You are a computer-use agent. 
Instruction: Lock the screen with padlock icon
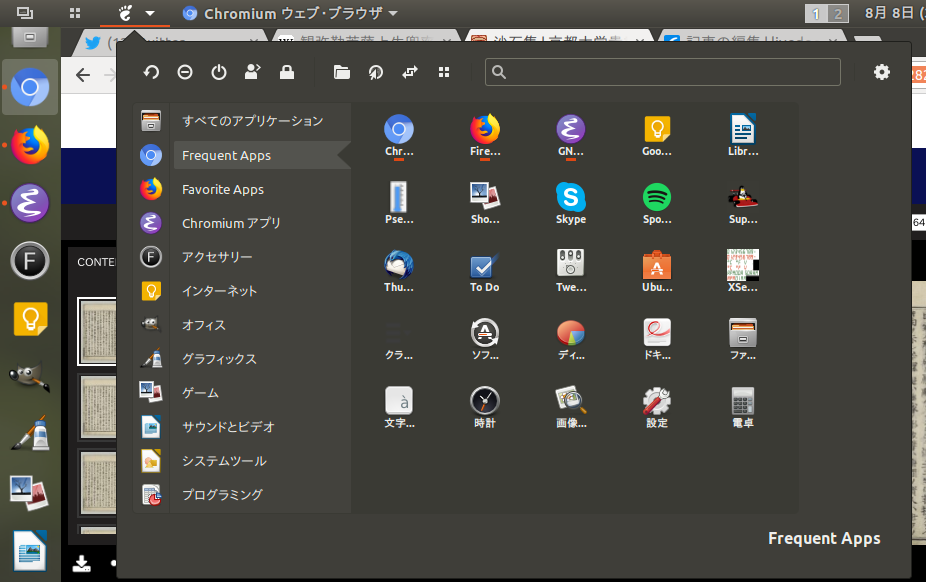point(287,72)
